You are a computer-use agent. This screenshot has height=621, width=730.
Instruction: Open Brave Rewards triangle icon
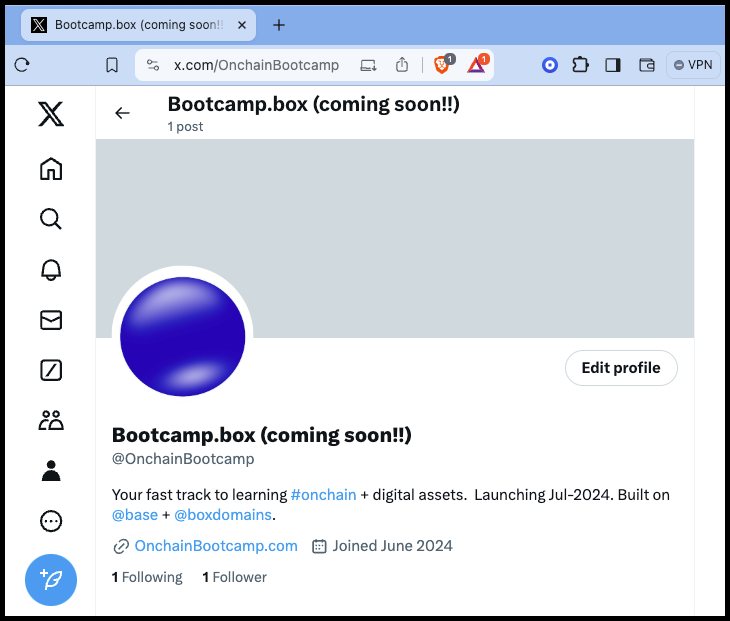point(477,65)
